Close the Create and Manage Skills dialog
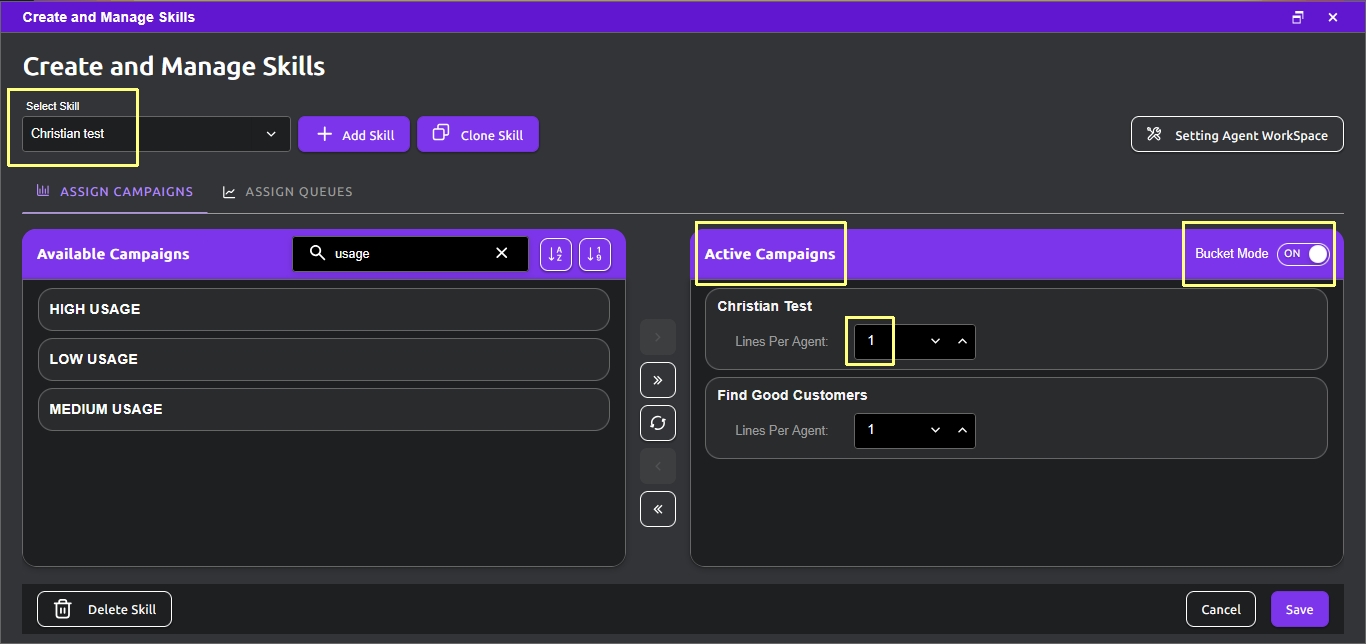 (1333, 17)
